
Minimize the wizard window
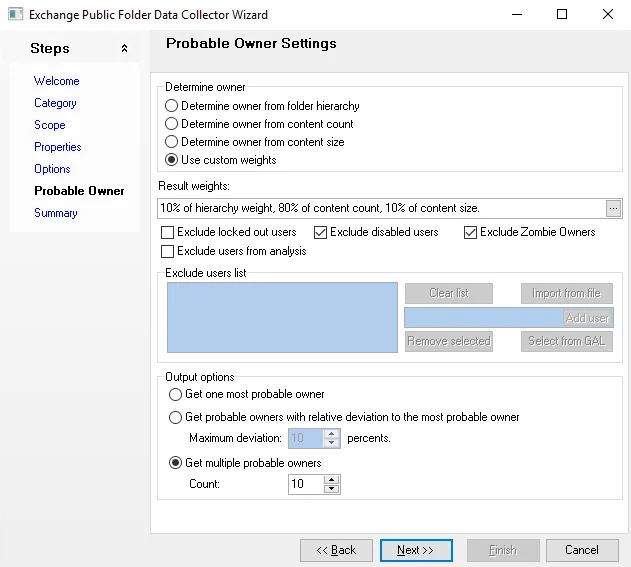tap(517, 14)
